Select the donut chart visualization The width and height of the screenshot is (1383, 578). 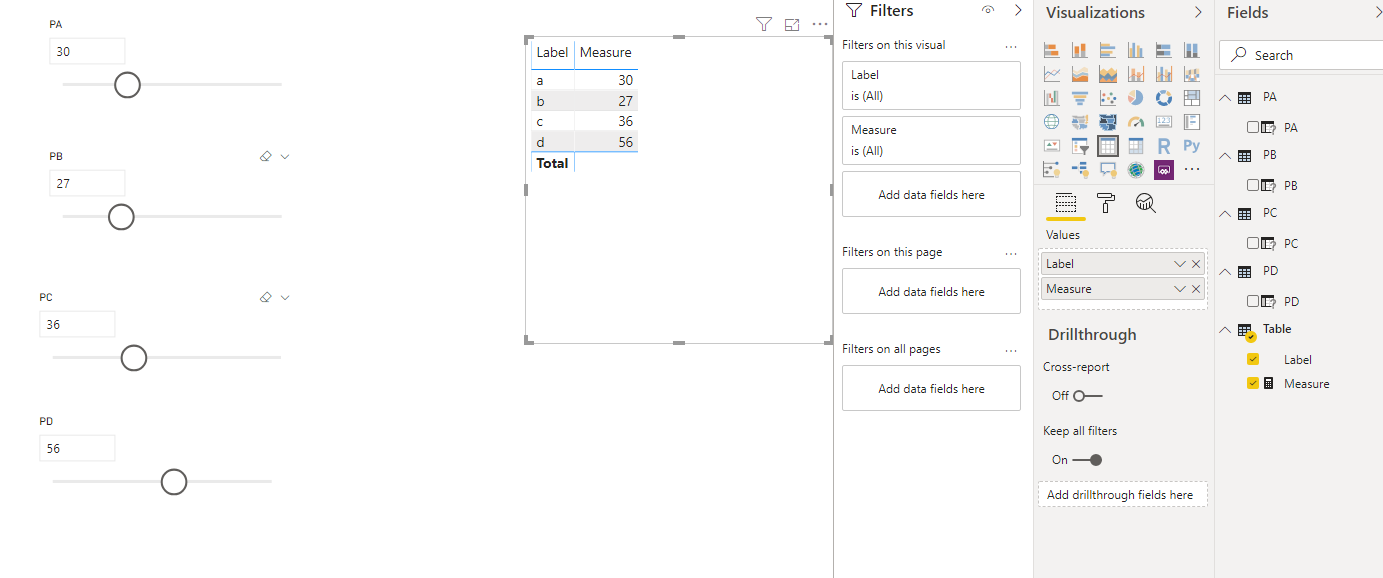coord(1163,98)
